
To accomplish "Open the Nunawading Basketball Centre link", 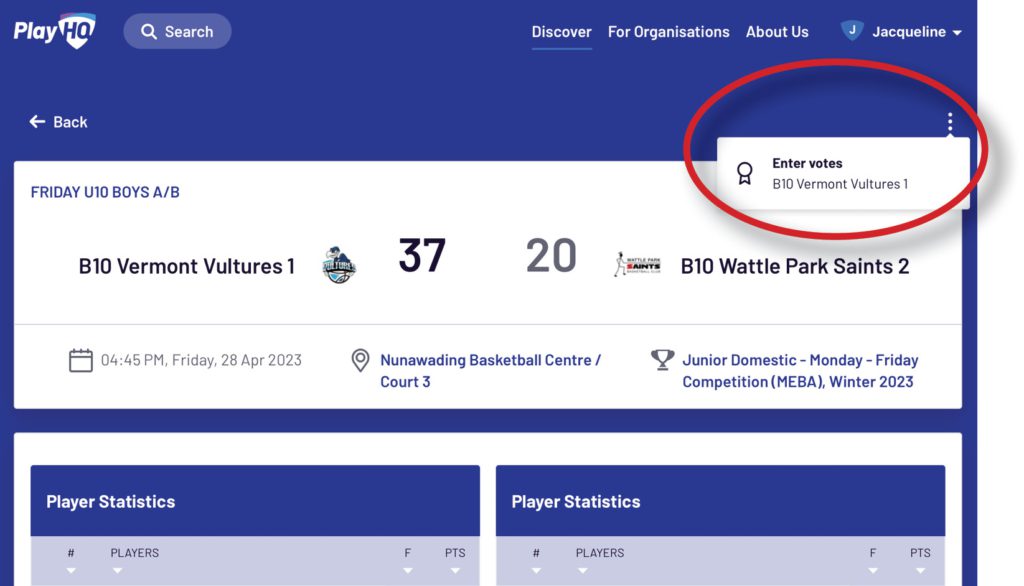I will coord(490,370).
